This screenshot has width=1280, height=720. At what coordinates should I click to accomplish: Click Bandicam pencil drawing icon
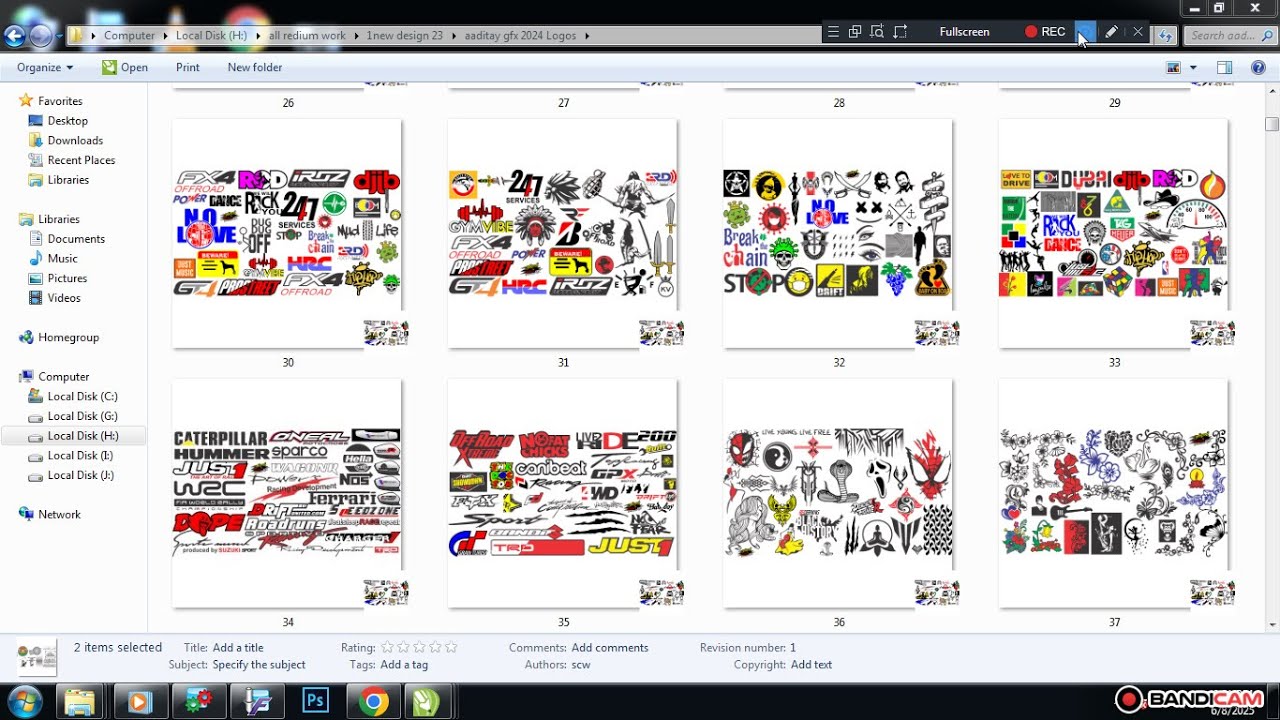pyautogui.click(x=1111, y=32)
